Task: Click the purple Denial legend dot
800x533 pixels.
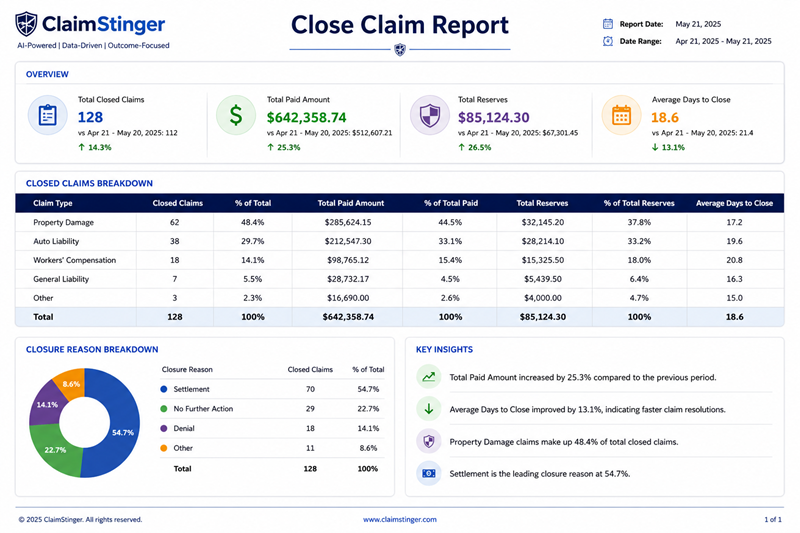Action: 164,428
